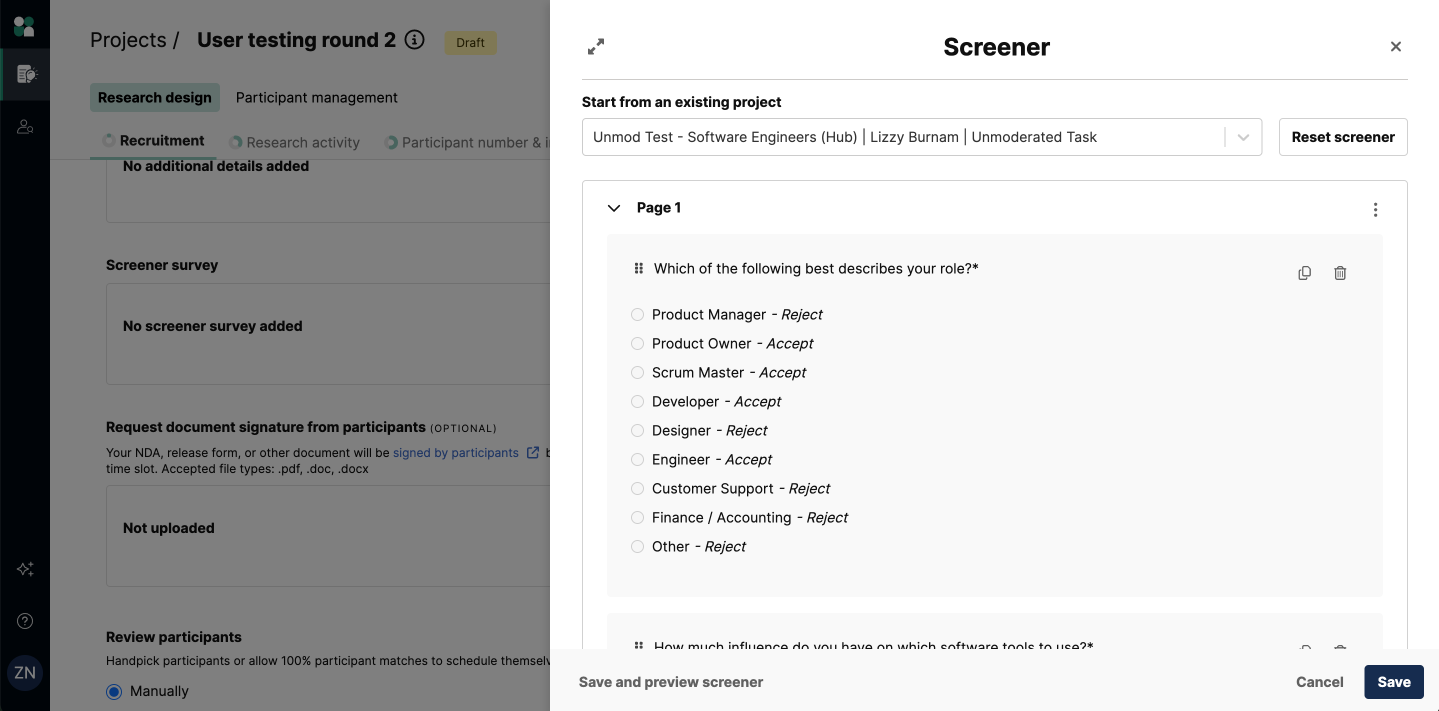The width and height of the screenshot is (1439, 711).
Task: Select the Customer Support radio option
Action: click(x=638, y=489)
